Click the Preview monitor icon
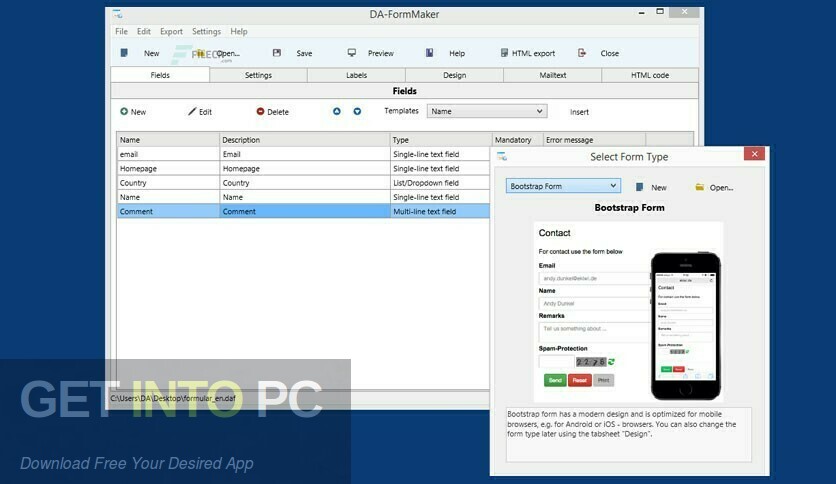The image size is (836, 484). click(352, 53)
